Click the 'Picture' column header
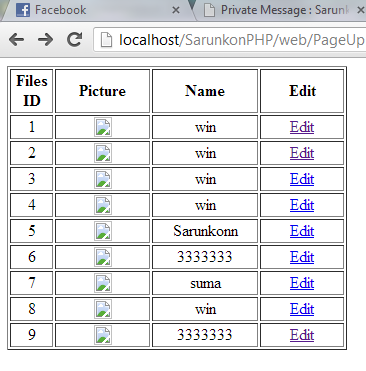This screenshot has width=366, height=371. pyautogui.click(x=102, y=91)
